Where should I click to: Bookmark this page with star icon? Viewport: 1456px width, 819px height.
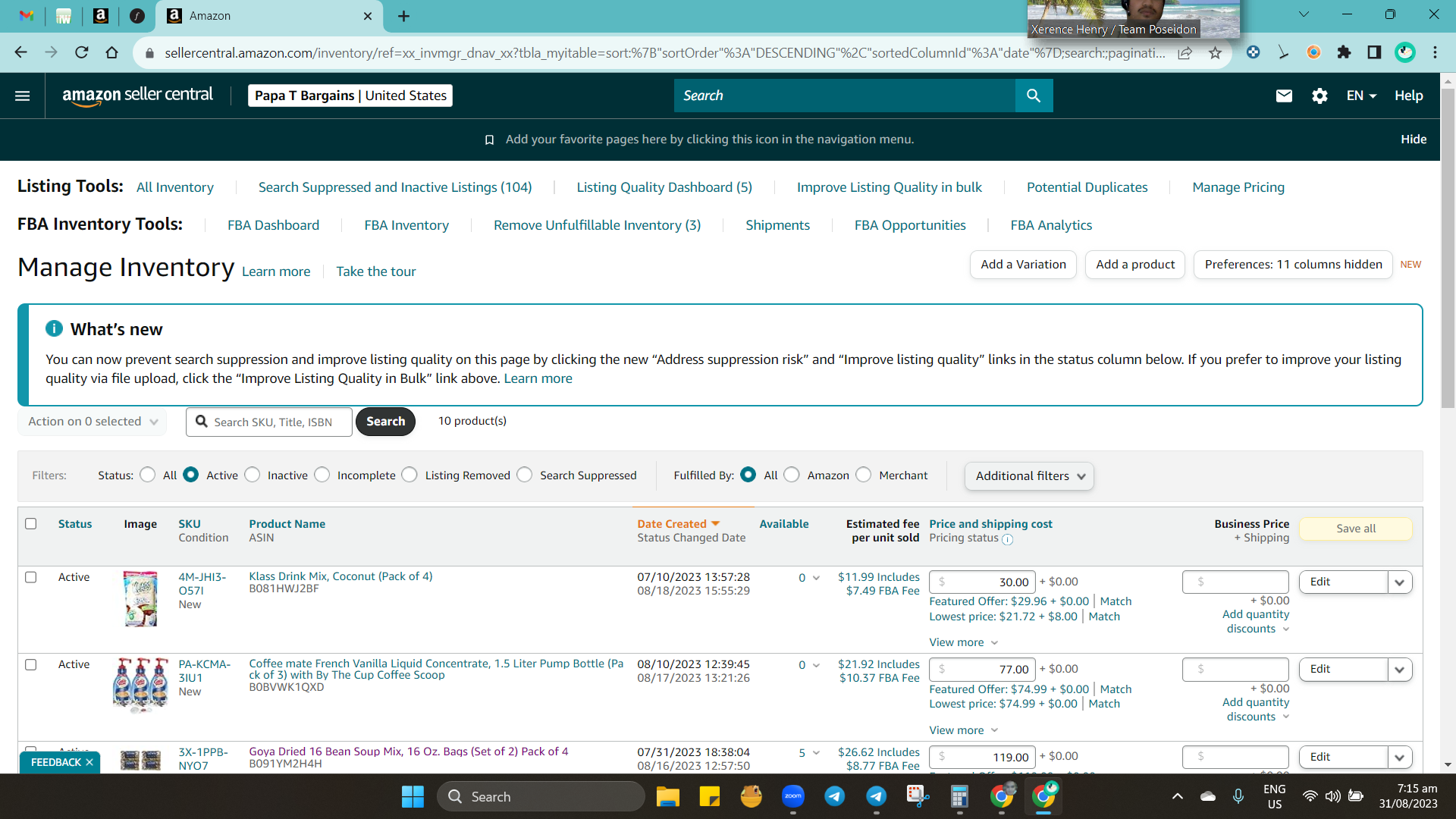coord(1215,52)
